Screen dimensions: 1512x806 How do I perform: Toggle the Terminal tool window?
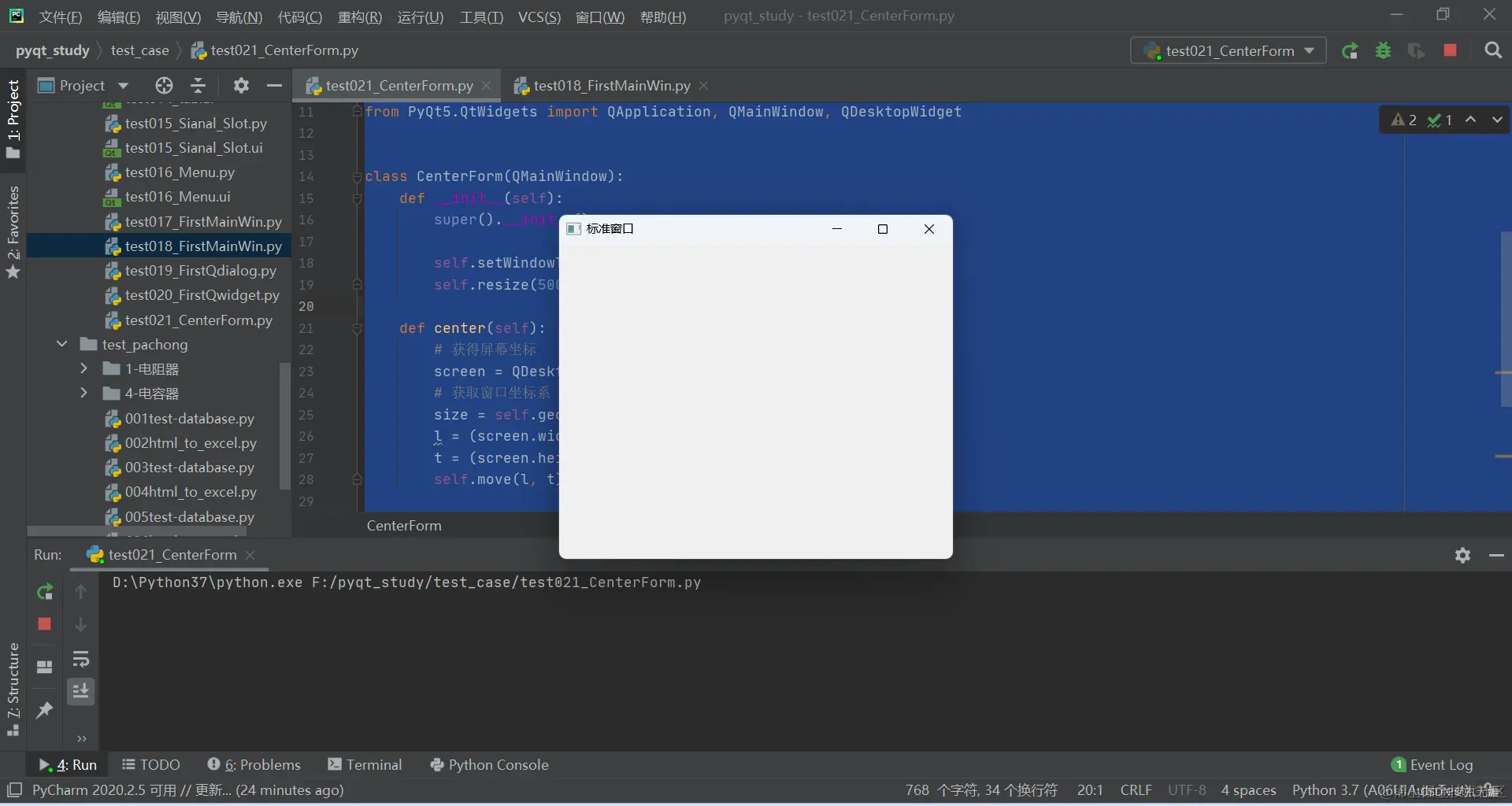(x=365, y=765)
